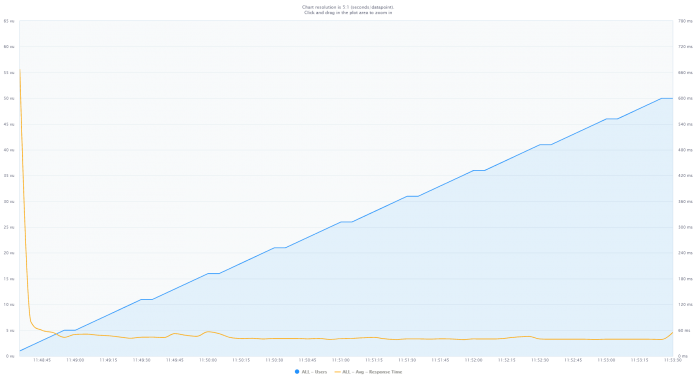The width and height of the screenshot is (693, 390).
Task: Click the 11:52:30 label on the time axis
Action: (x=540, y=360)
